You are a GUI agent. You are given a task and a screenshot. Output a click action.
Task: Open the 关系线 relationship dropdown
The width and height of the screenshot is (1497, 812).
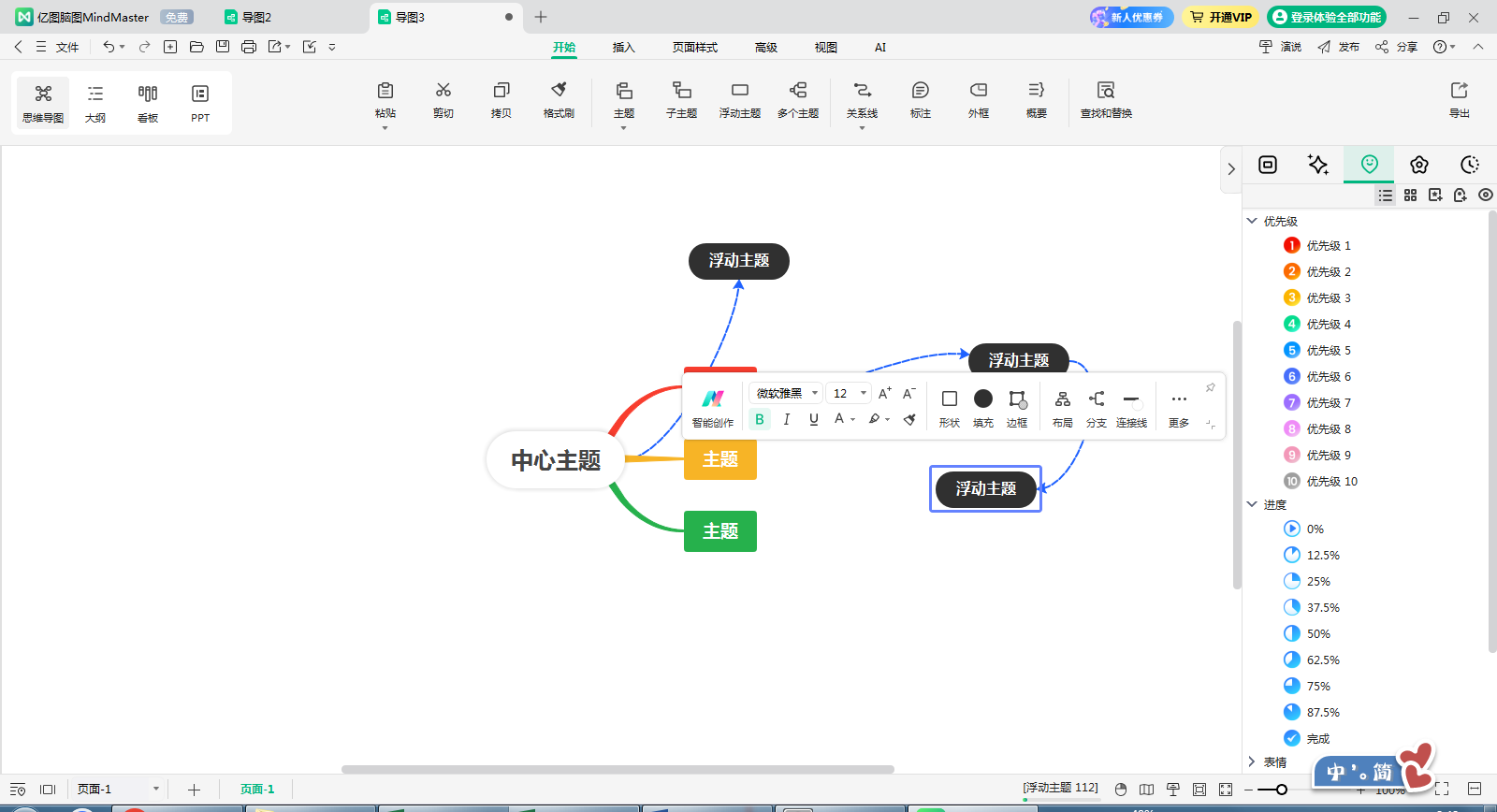pyautogui.click(x=862, y=127)
